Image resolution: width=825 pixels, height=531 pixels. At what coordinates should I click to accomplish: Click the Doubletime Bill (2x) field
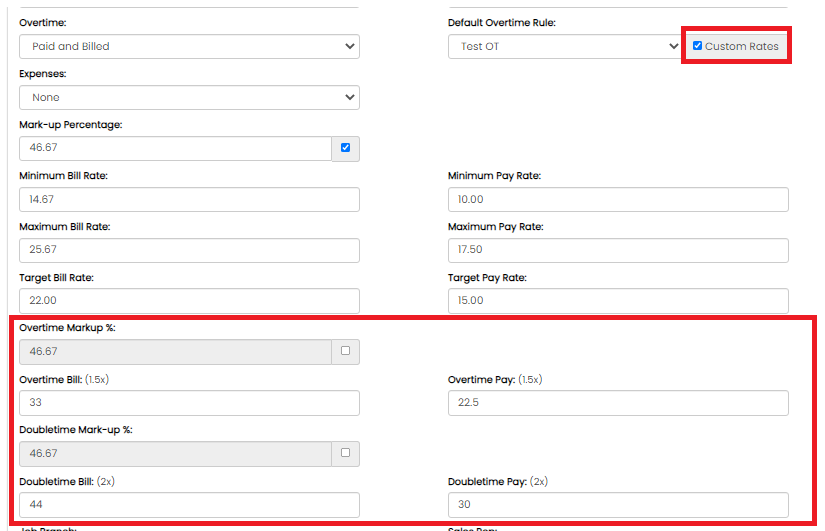[x=189, y=505]
